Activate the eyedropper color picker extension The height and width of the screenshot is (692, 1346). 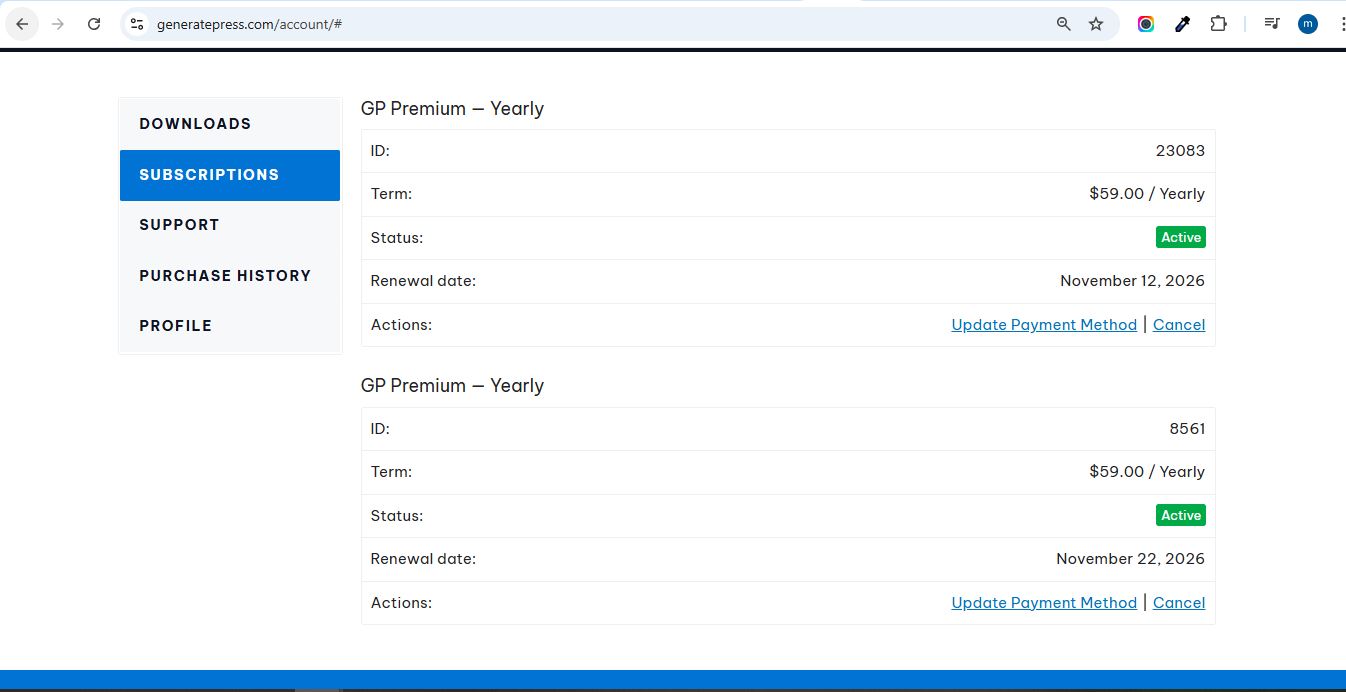pos(1182,24)
